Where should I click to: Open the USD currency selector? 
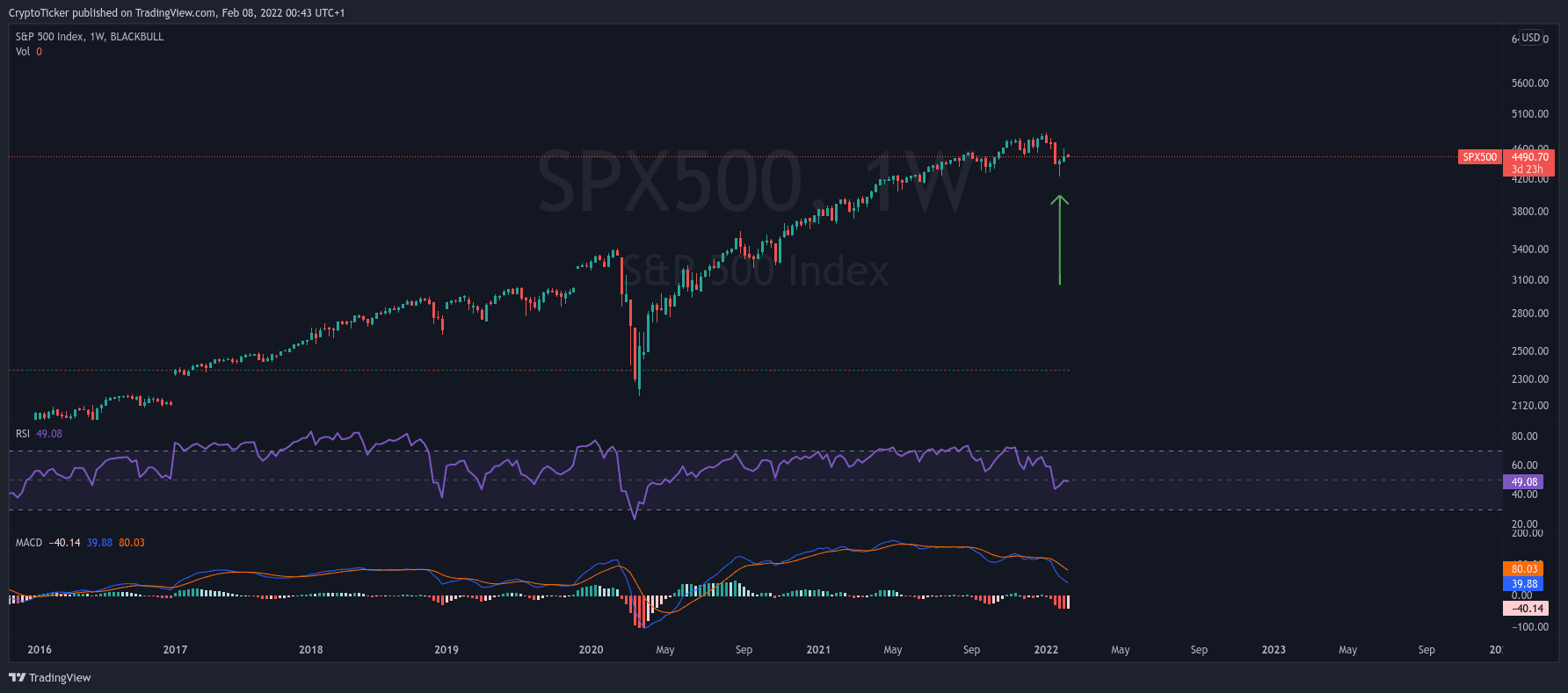click(x=1531, y=38)
